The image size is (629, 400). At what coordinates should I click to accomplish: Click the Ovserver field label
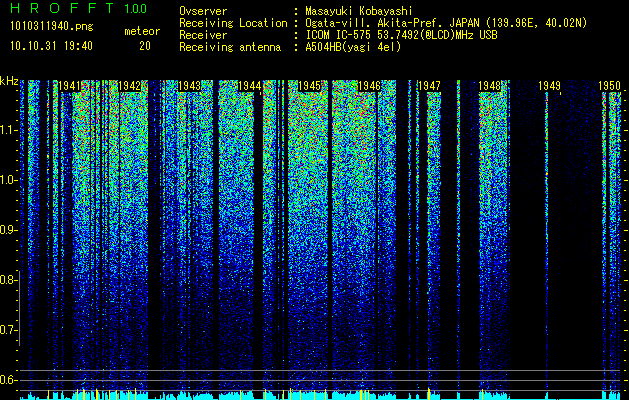203,11
